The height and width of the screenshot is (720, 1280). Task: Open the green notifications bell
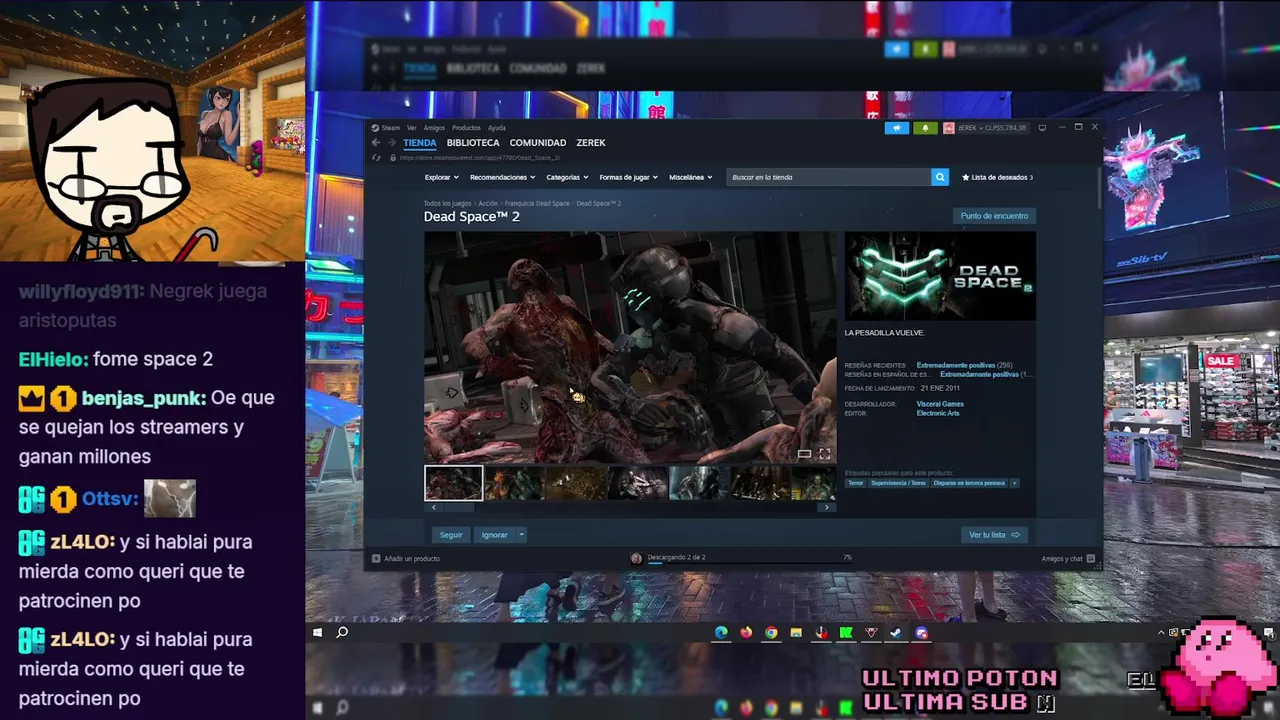pyautogui.click(x=925, y=128)
